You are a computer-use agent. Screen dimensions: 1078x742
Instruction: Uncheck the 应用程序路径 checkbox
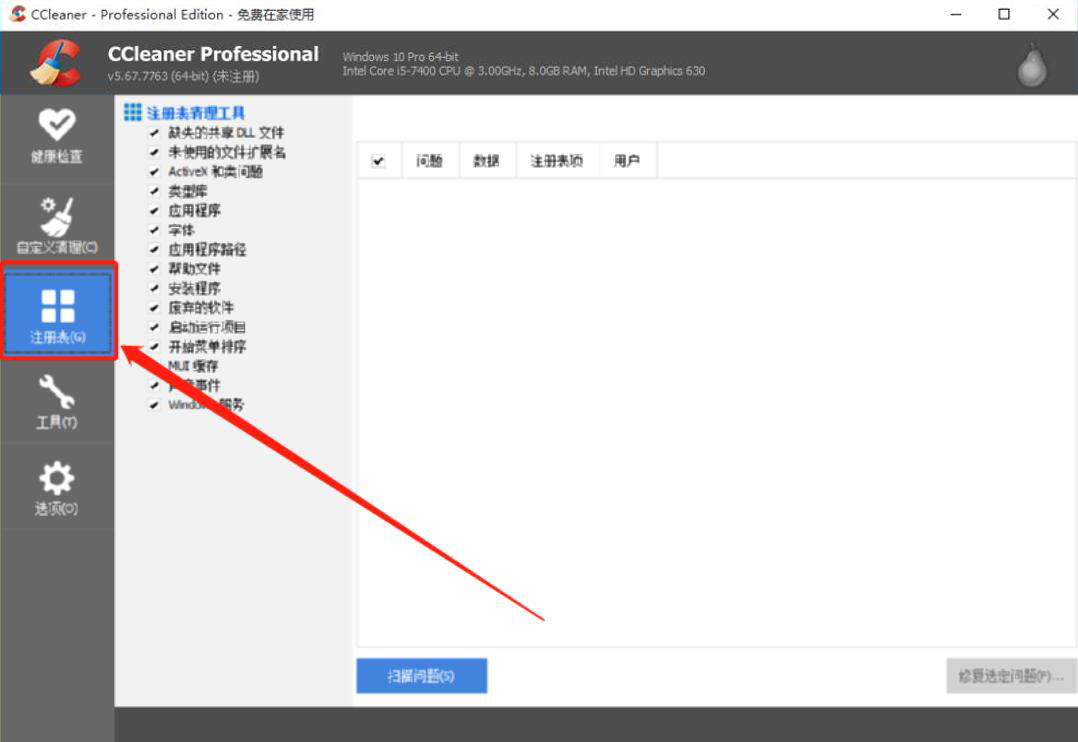coord(154,249)
